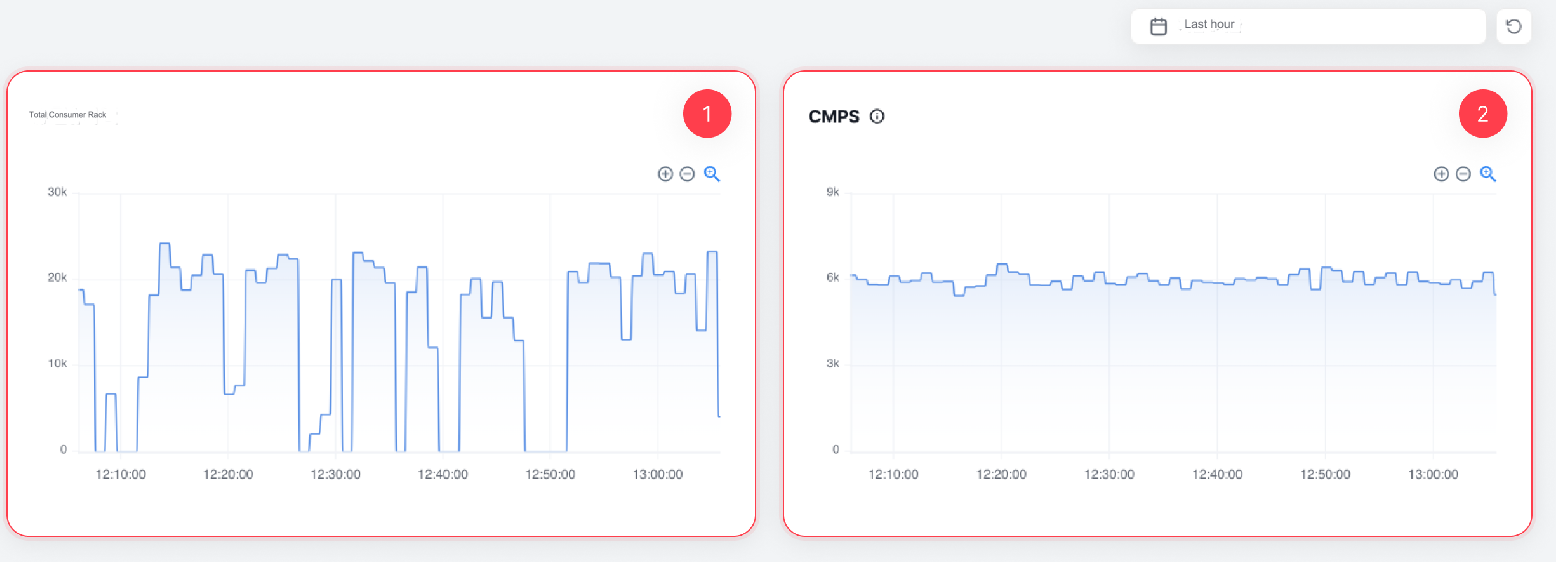This screenshot has height=562, width=1556.
Task: Click 12:10:00 time label on CMPS chart
Action: click(x=894, y=474)
